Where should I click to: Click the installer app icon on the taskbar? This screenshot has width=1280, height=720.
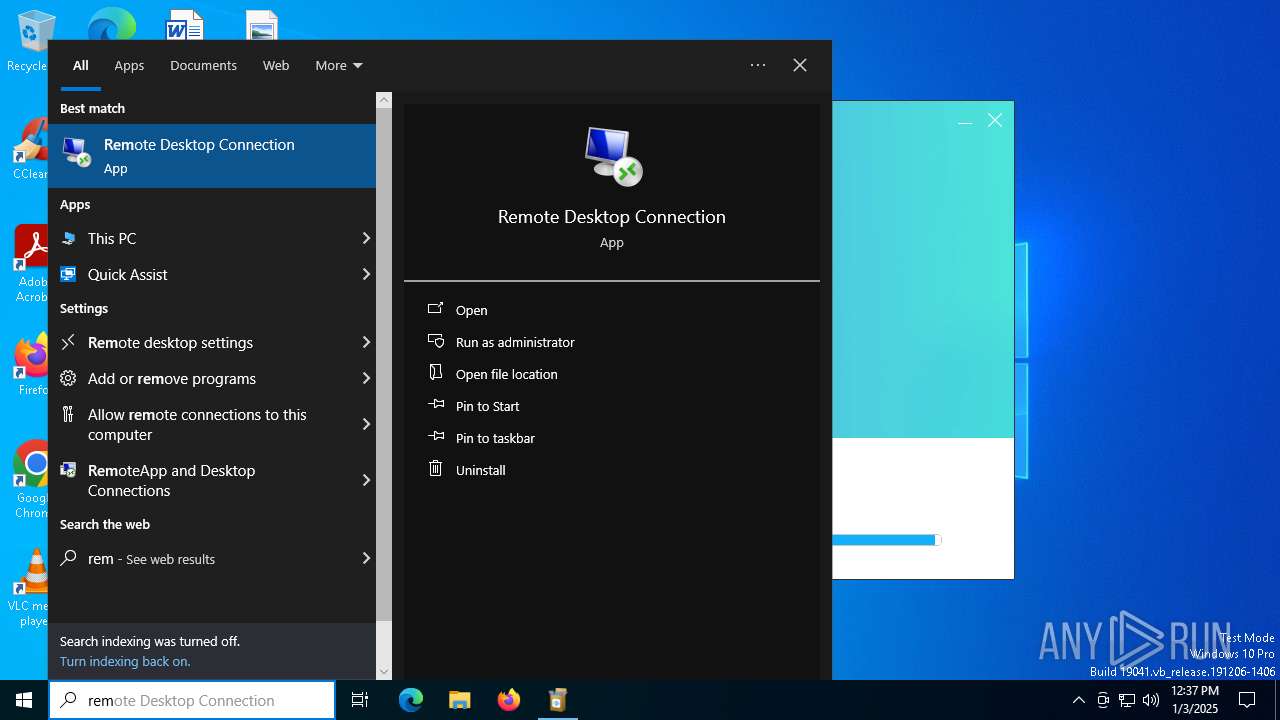pos(558,700)
